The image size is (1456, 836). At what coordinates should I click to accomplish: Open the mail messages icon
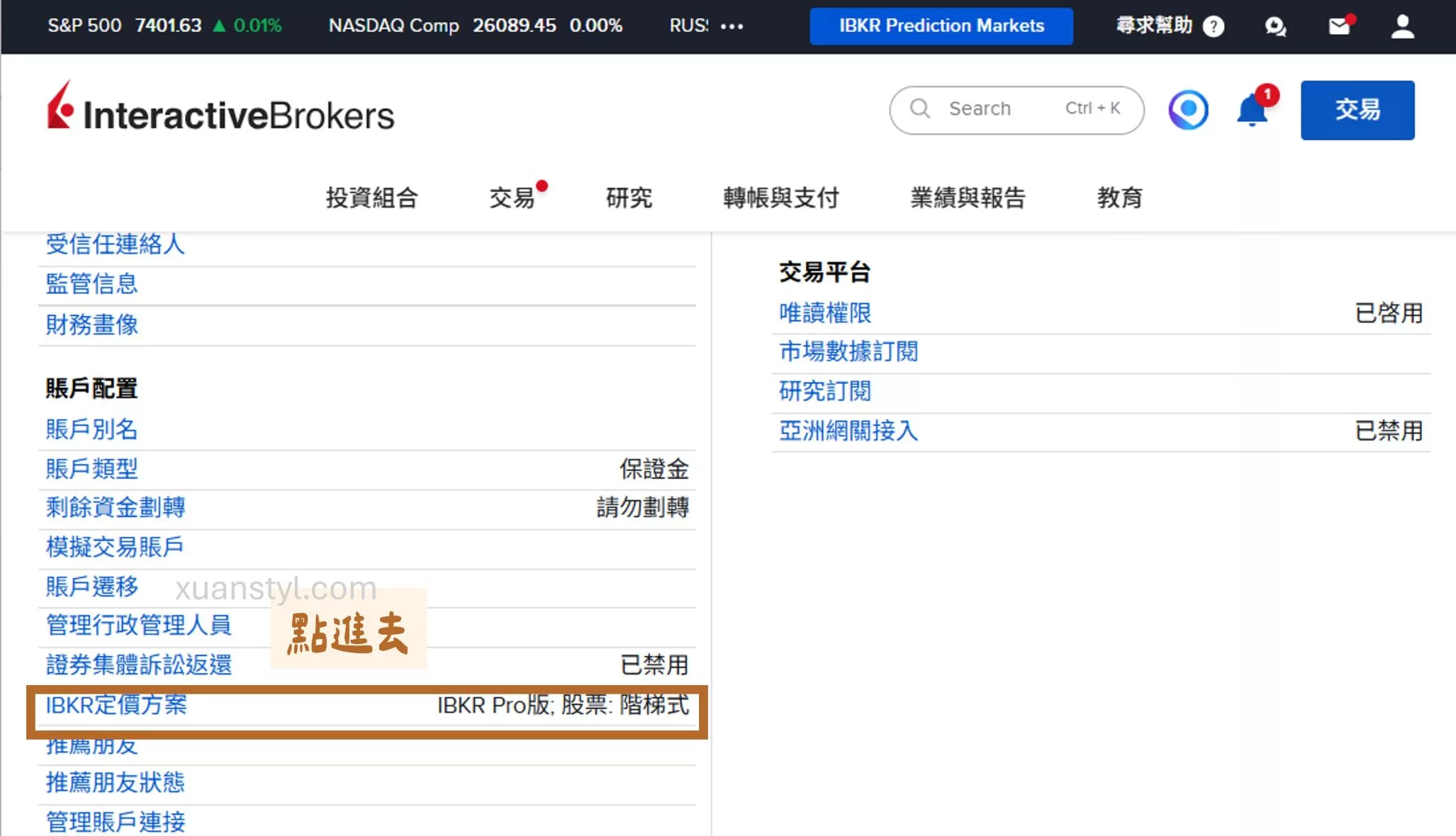(x=1340, y=26)
